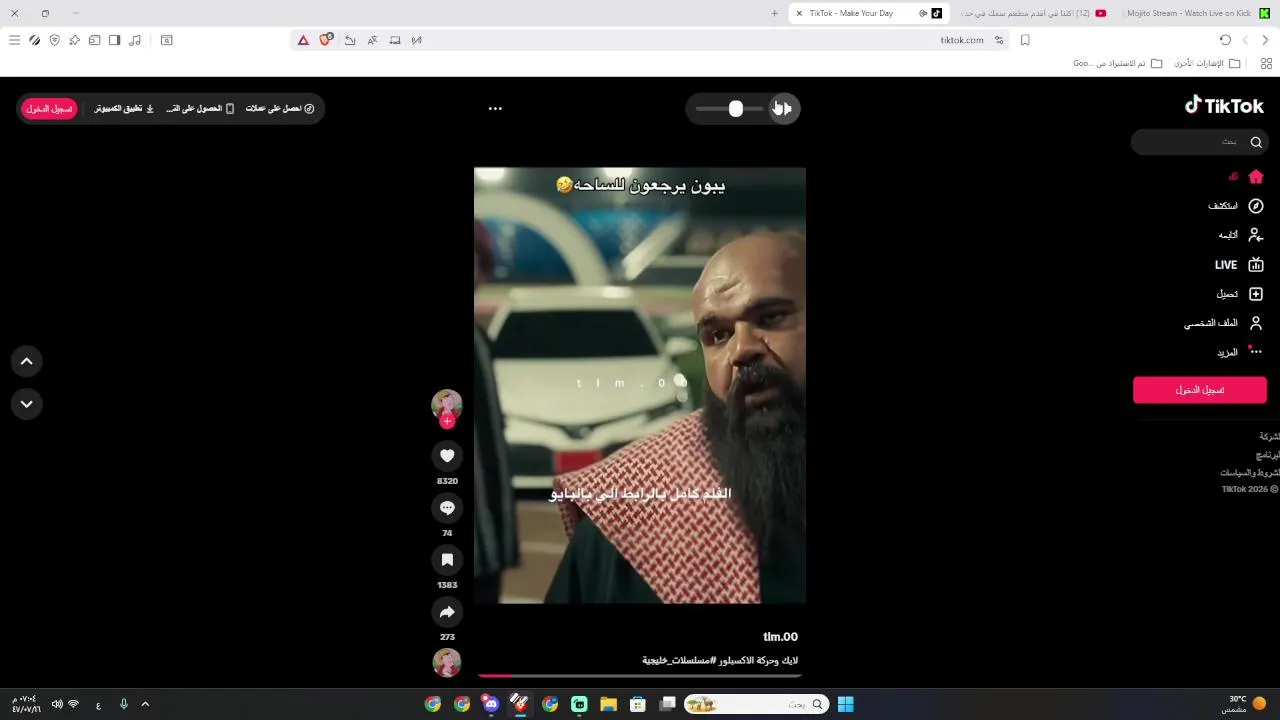
Task: Click the get mobile app link
Action: point(200,108)
